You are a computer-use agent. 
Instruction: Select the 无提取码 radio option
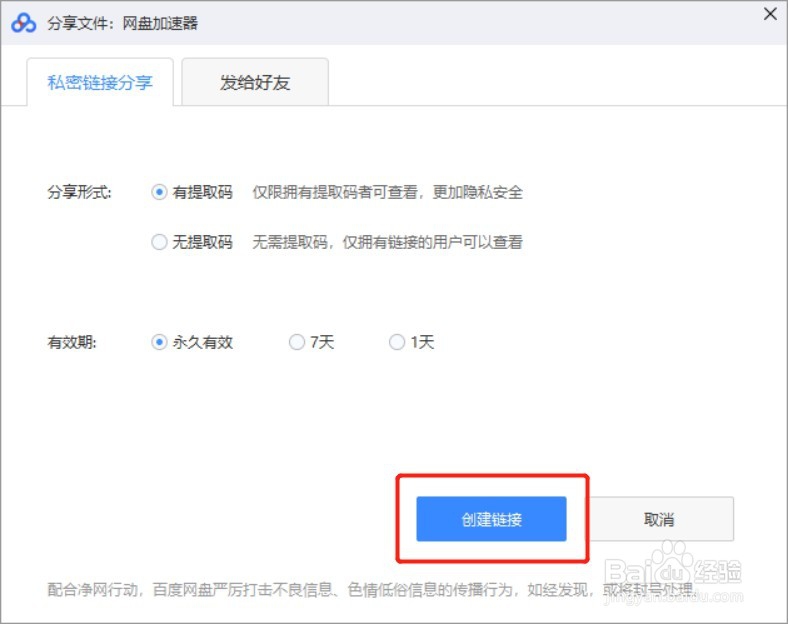click(159, 242)
